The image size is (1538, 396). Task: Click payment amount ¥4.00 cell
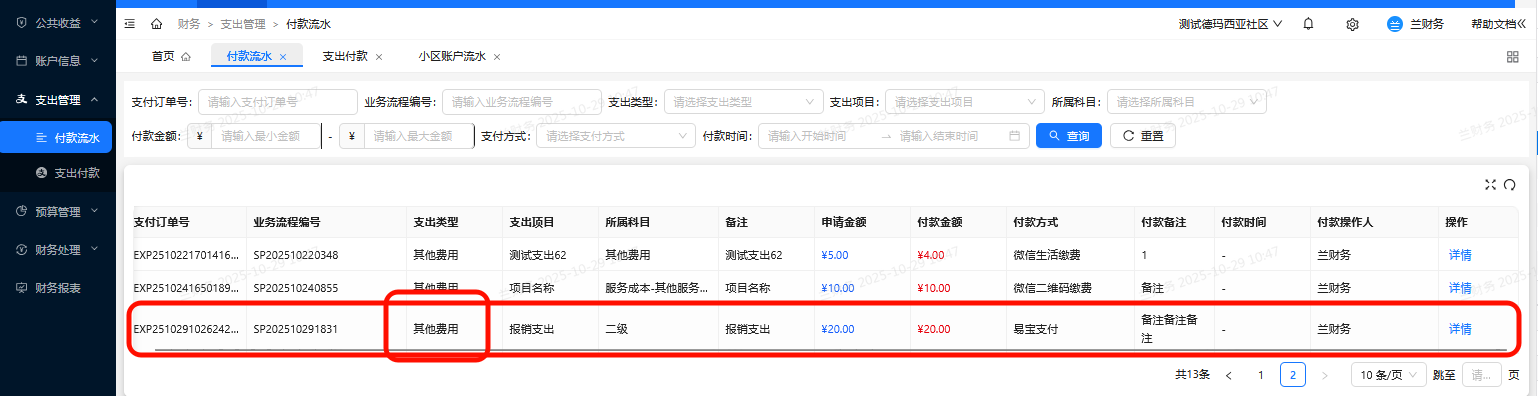pyautogui.click(x=930, y=255)
